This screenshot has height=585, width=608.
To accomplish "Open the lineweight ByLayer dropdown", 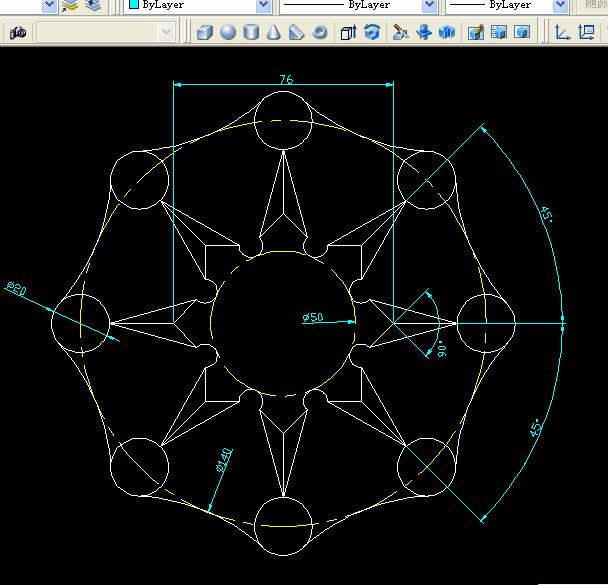I will [560, 5].
